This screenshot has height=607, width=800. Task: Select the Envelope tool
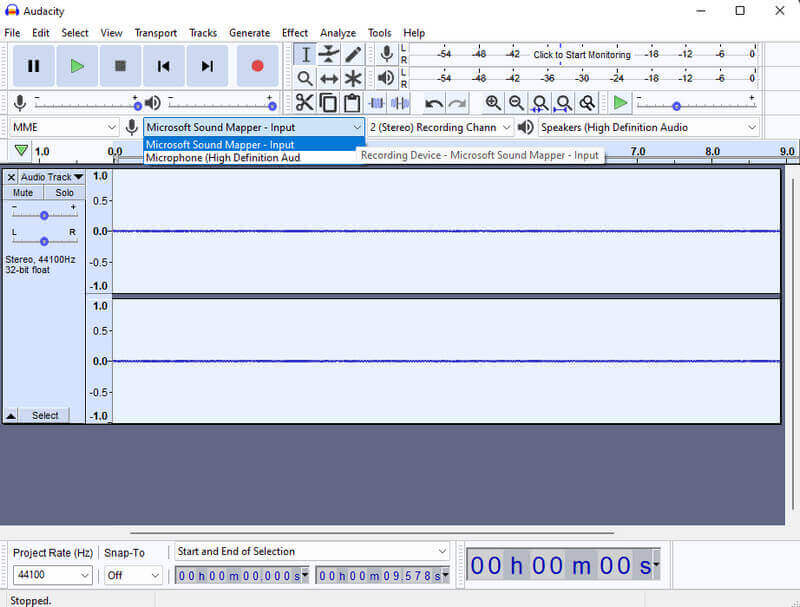click(329, 55)
